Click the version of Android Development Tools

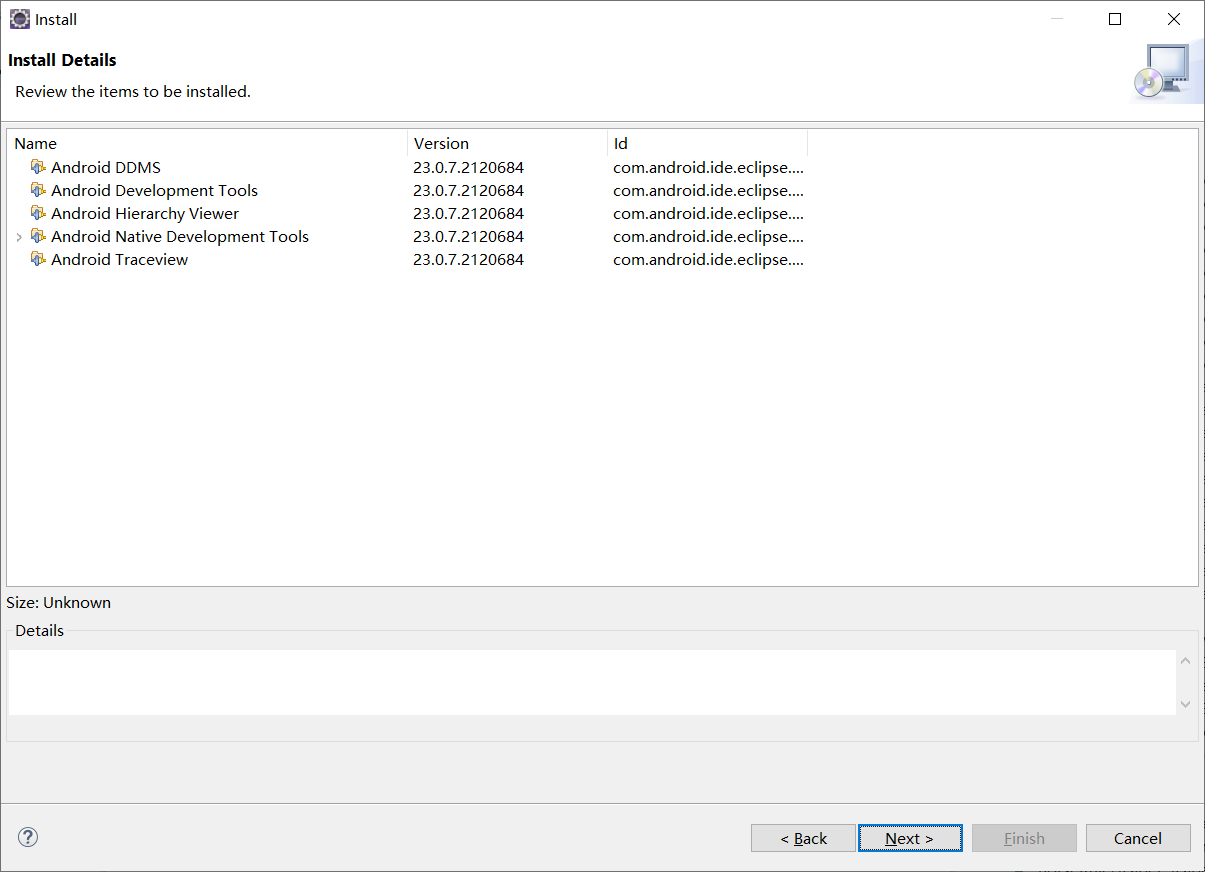click(x=468, y=190)
